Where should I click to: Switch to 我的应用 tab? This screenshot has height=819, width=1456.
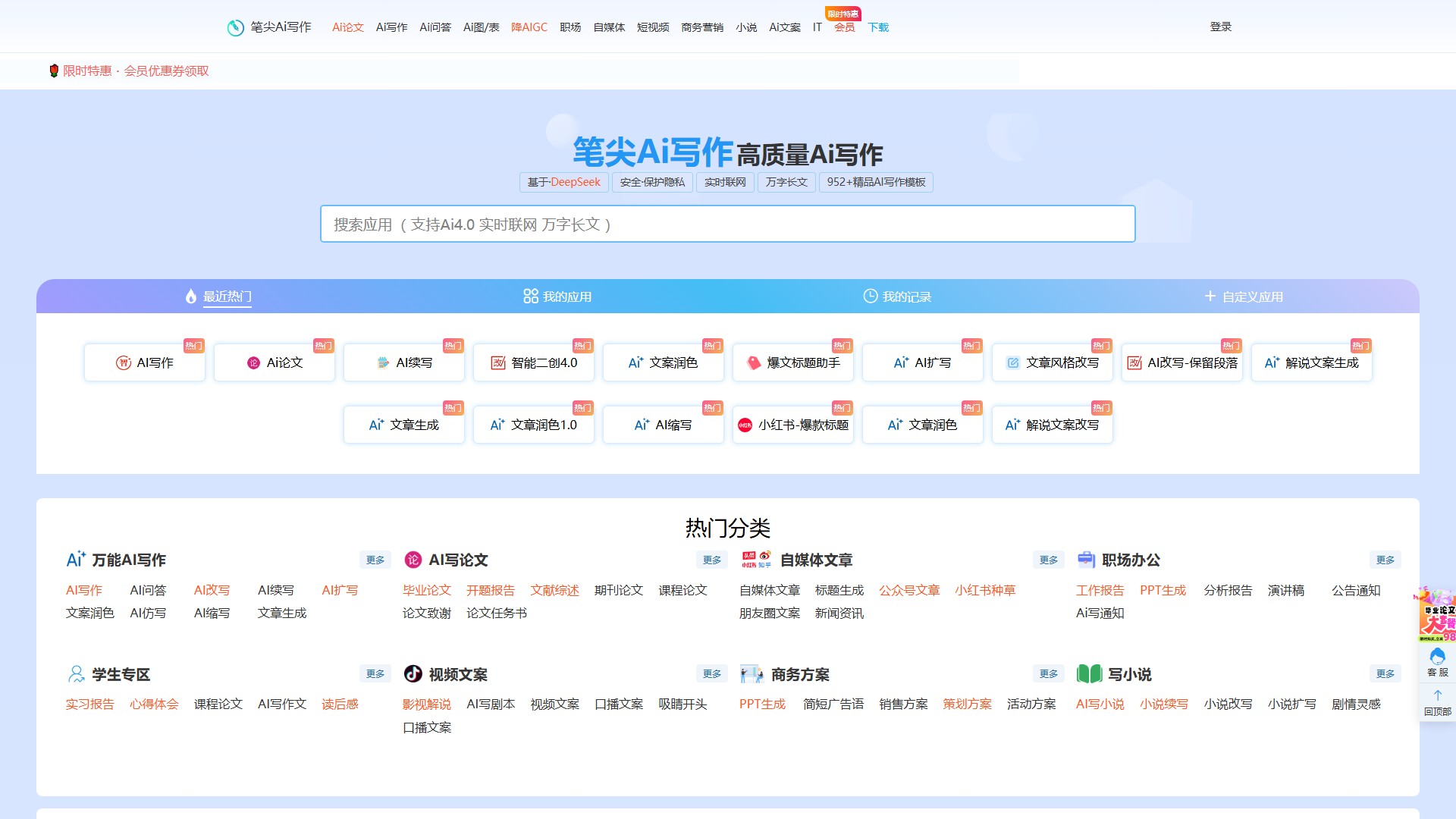pos(557,297)
